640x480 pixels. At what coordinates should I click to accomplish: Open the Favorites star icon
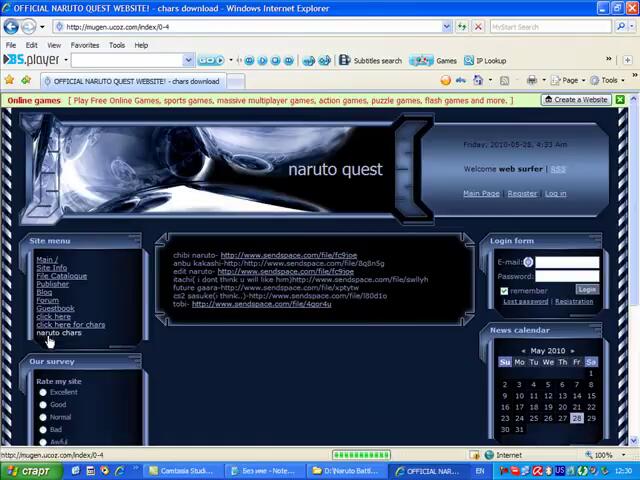9,81
